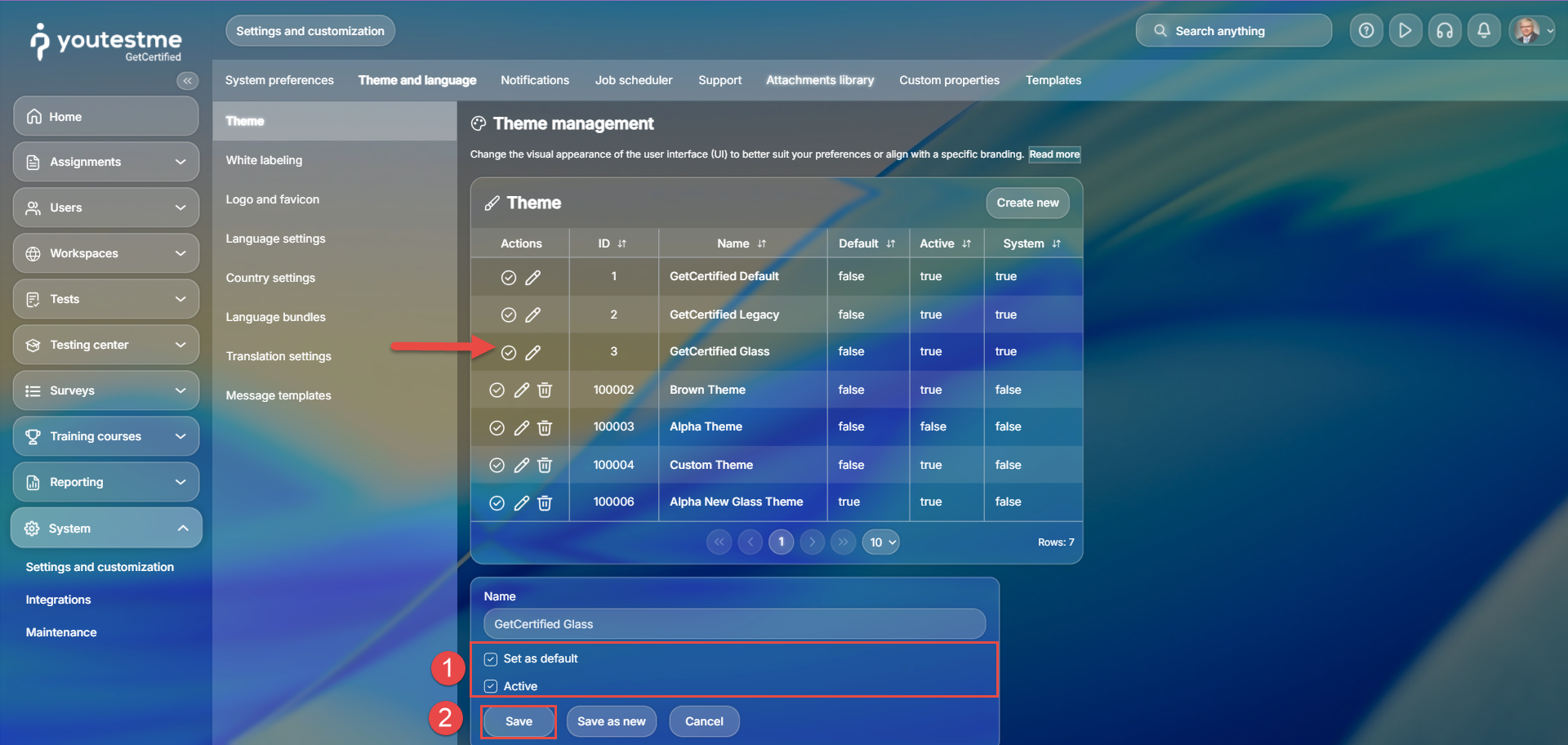
Task: Click the Create new theme button
Action: pos(1027,203)
